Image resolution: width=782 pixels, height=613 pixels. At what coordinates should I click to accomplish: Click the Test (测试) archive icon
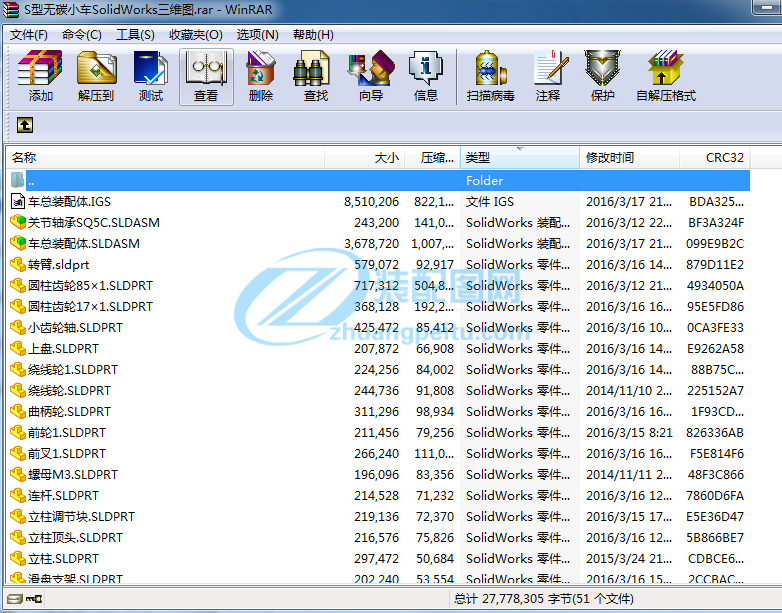[x=151, y=68]
